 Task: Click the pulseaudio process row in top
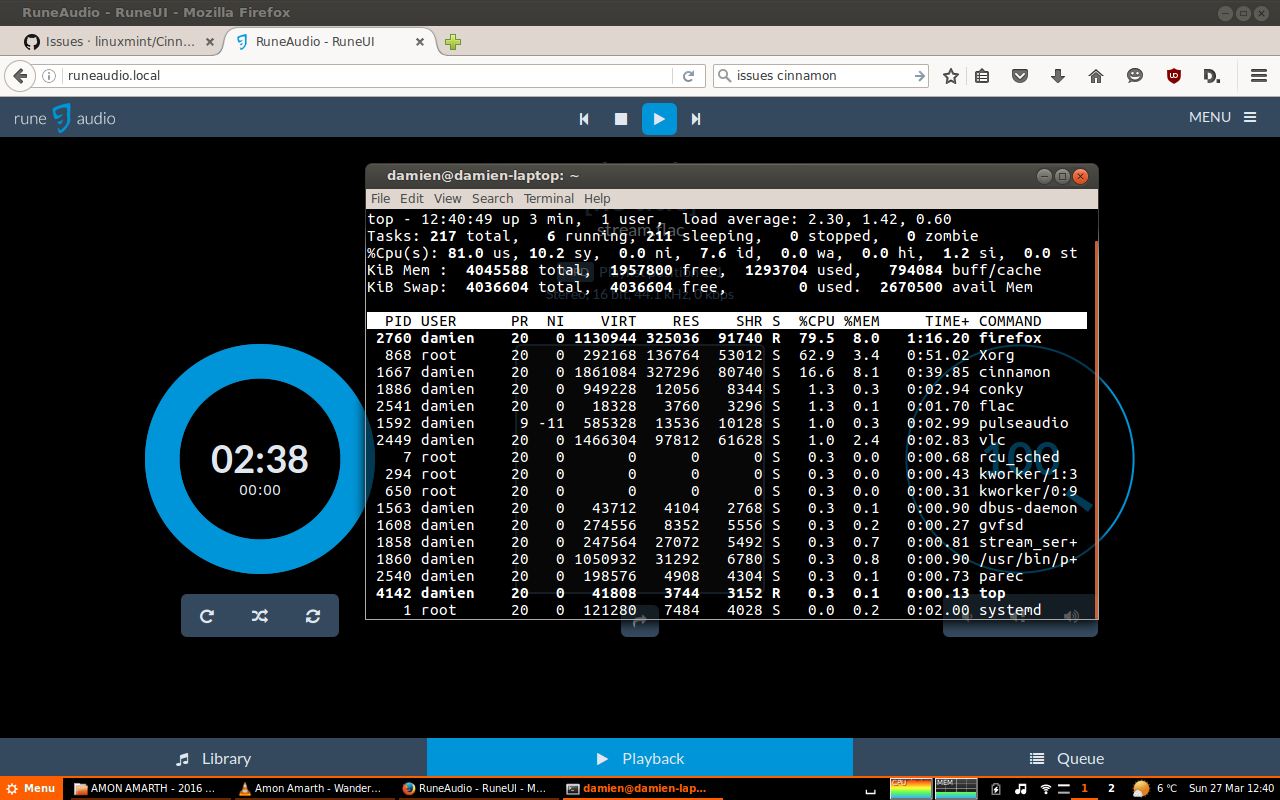pos(727,423)
